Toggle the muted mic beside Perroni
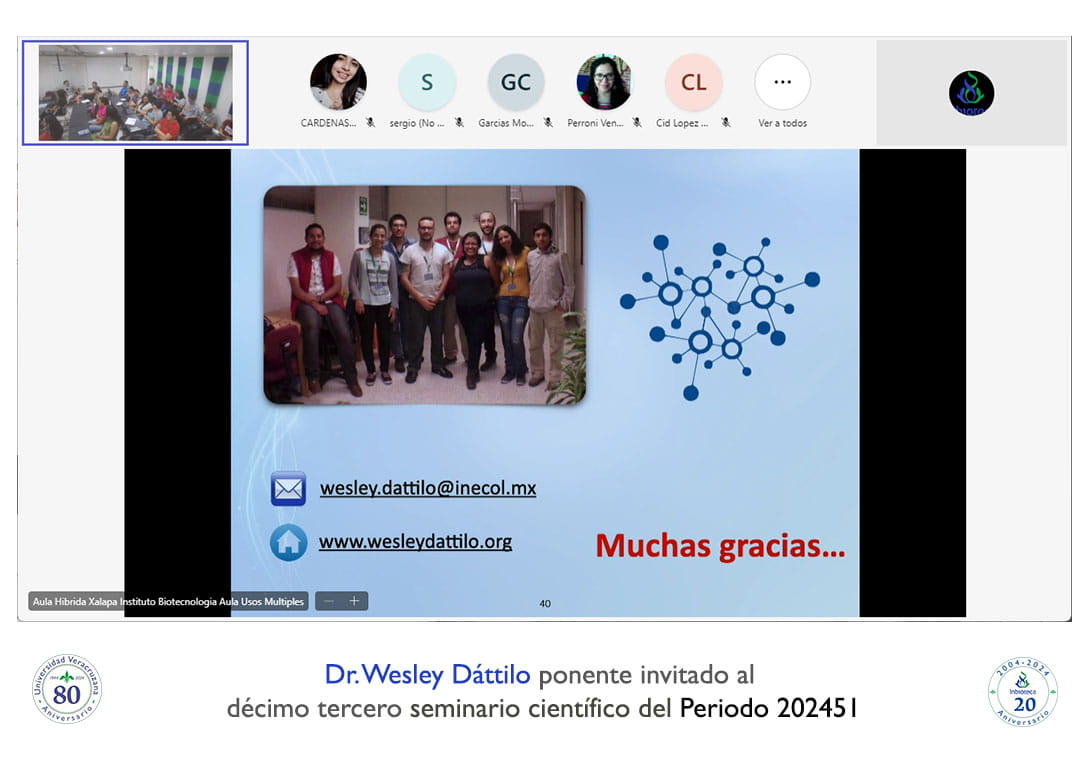 pos(636,123)
